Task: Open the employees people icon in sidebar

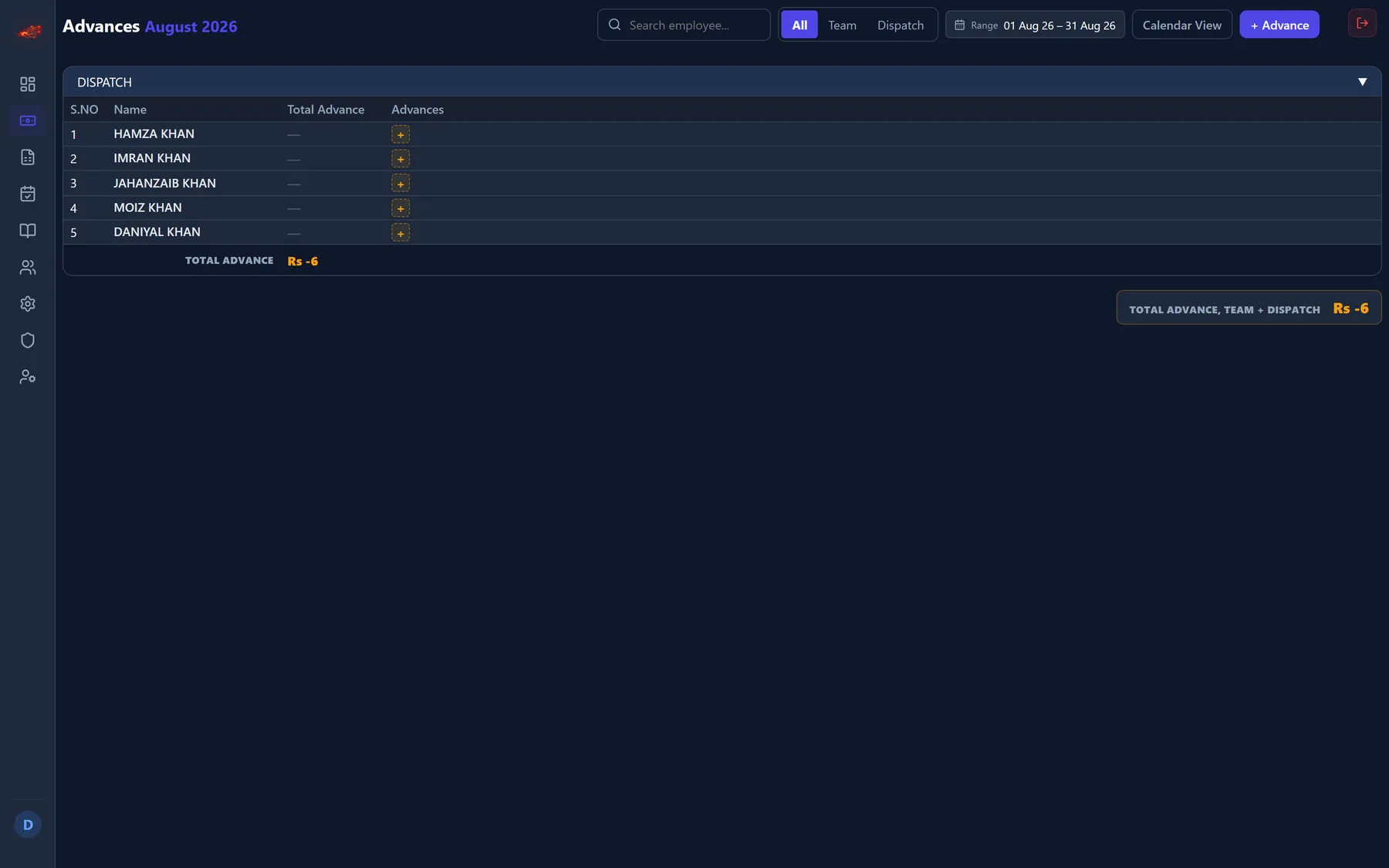Action: click(28, 267)
